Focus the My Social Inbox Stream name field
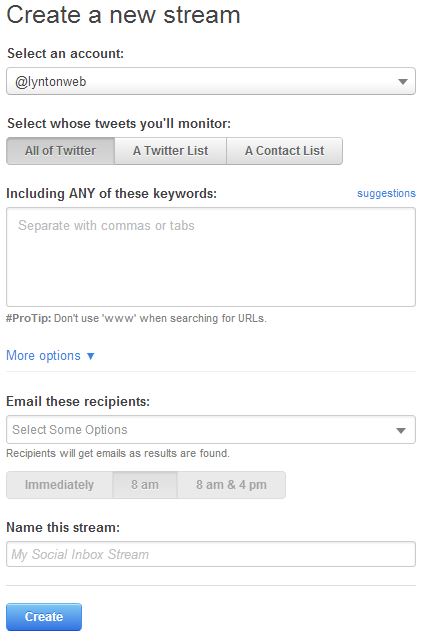Image resolution: width=439 pixels, height=642 pixels. (x=211, y=554)
